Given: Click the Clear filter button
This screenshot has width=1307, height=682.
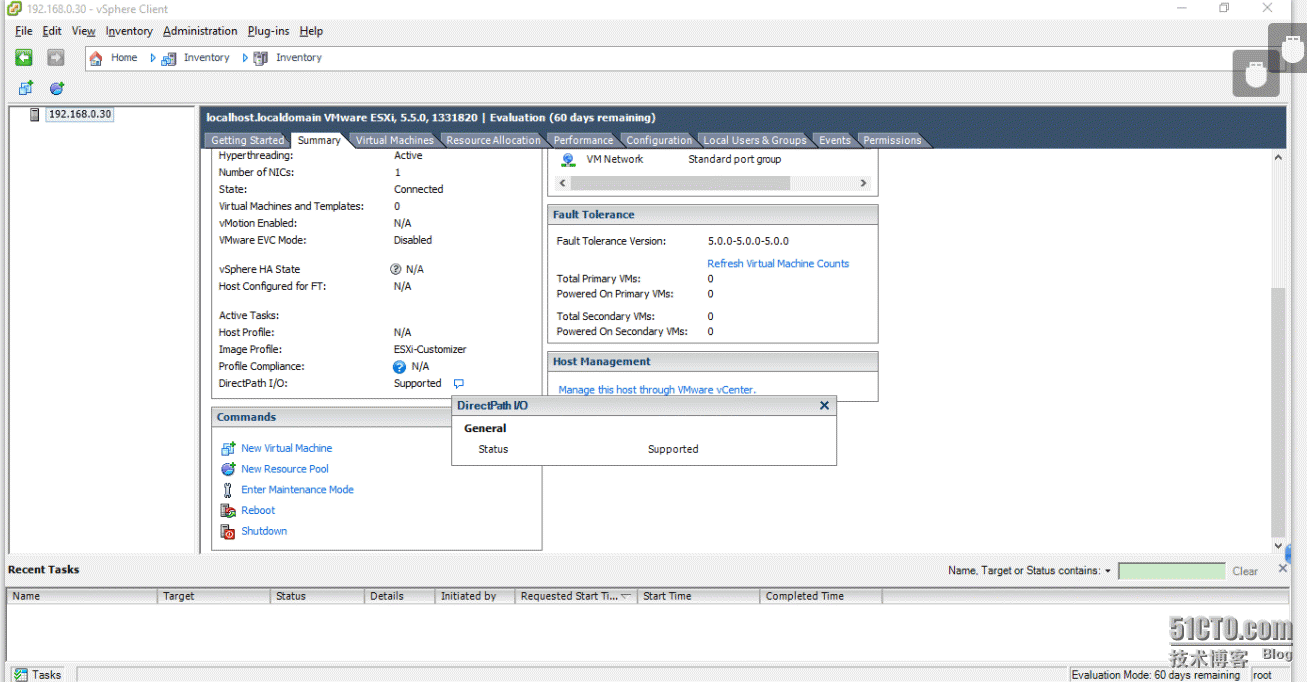Looking at the screenshot, I should click(x=1245, y=571).
